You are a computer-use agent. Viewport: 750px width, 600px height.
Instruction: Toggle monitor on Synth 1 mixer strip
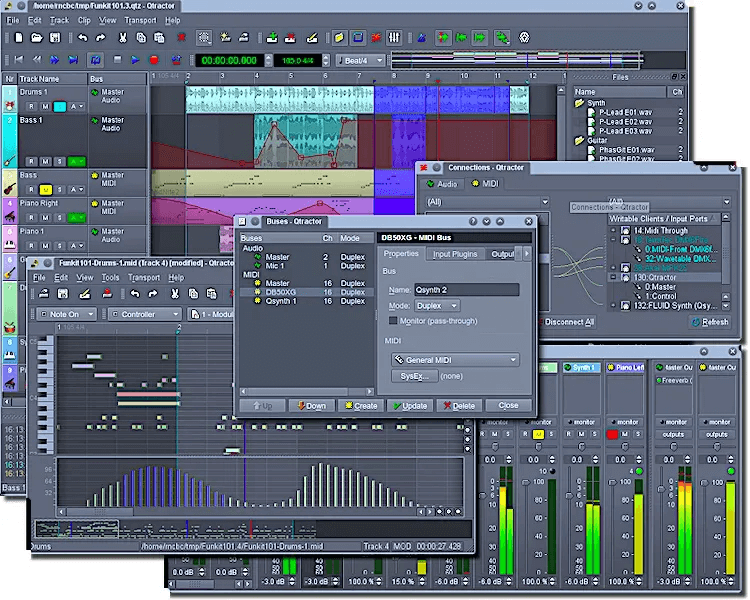coord(581,422)
